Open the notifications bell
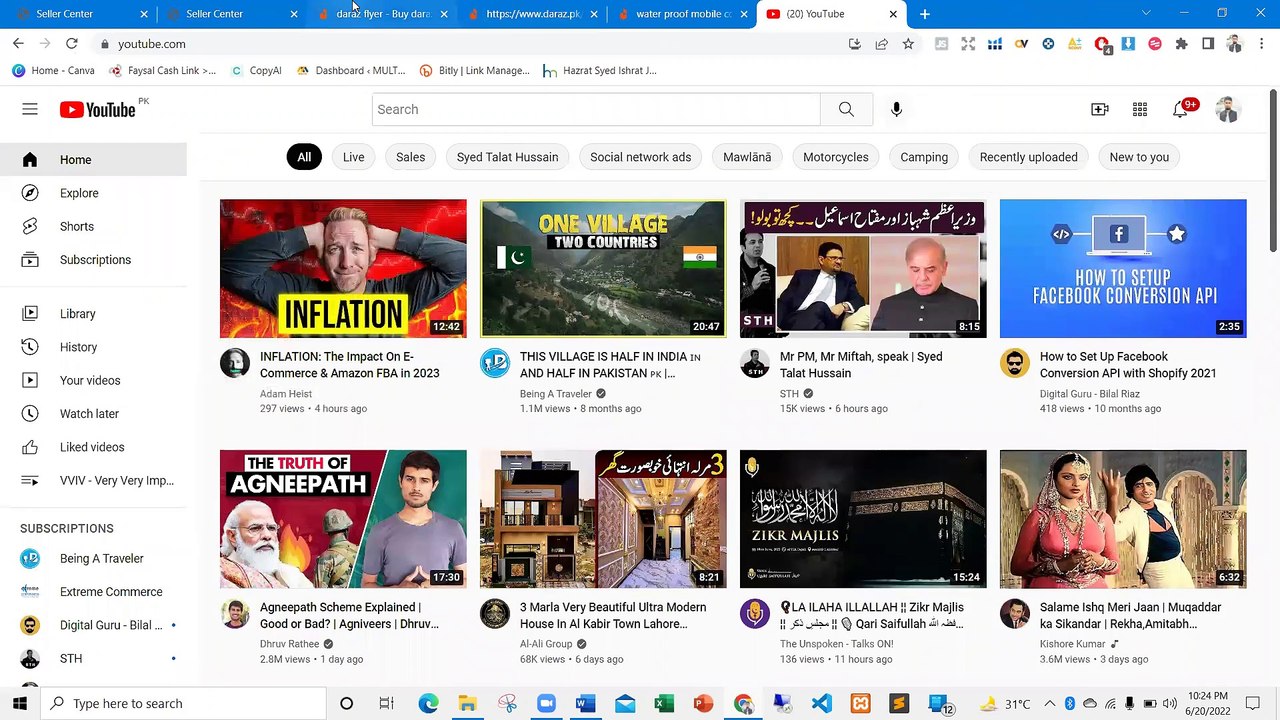1280x720 pixels. coord(1181,109)
